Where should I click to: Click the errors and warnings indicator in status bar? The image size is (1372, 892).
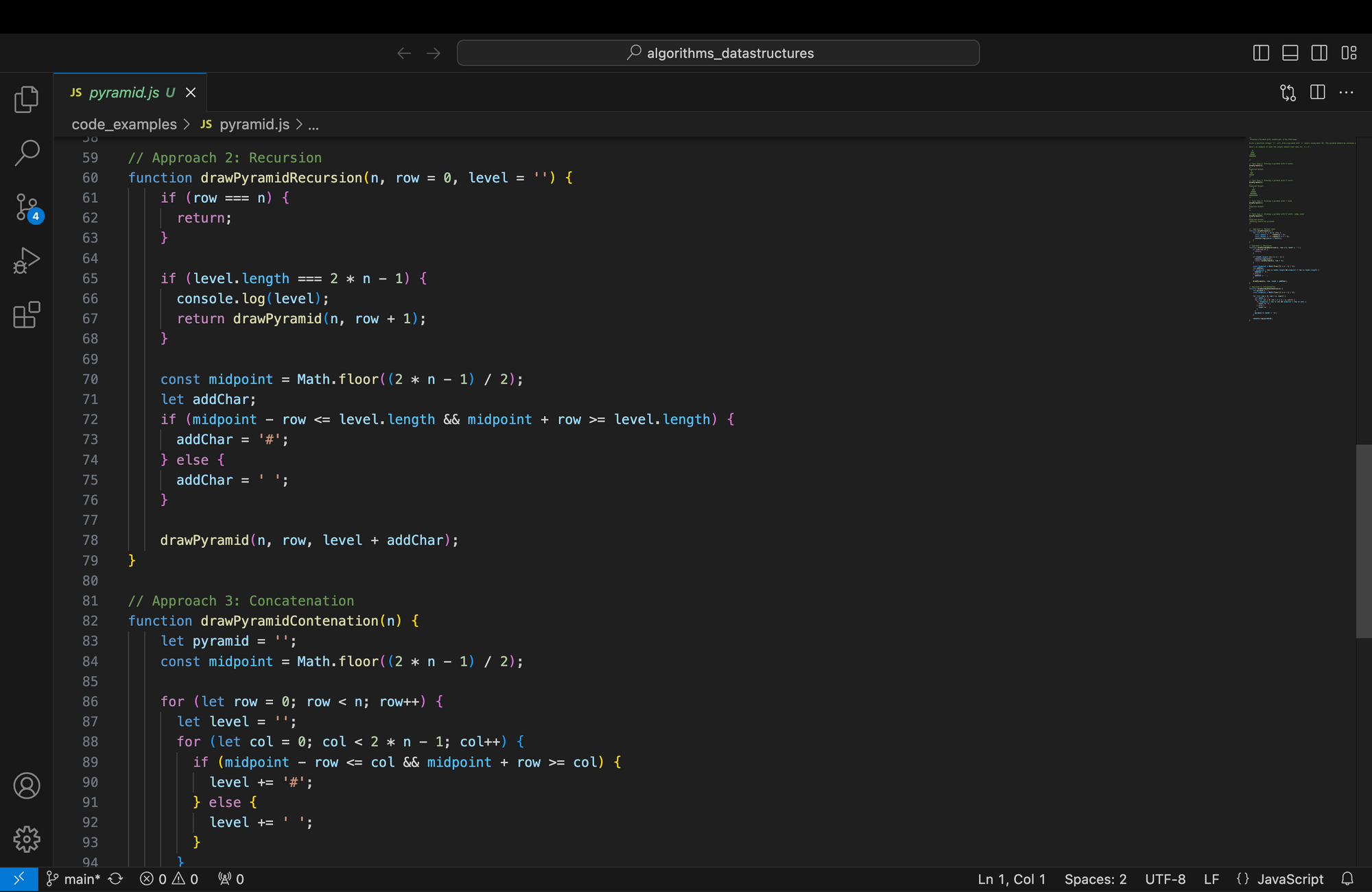click(168, 878)
